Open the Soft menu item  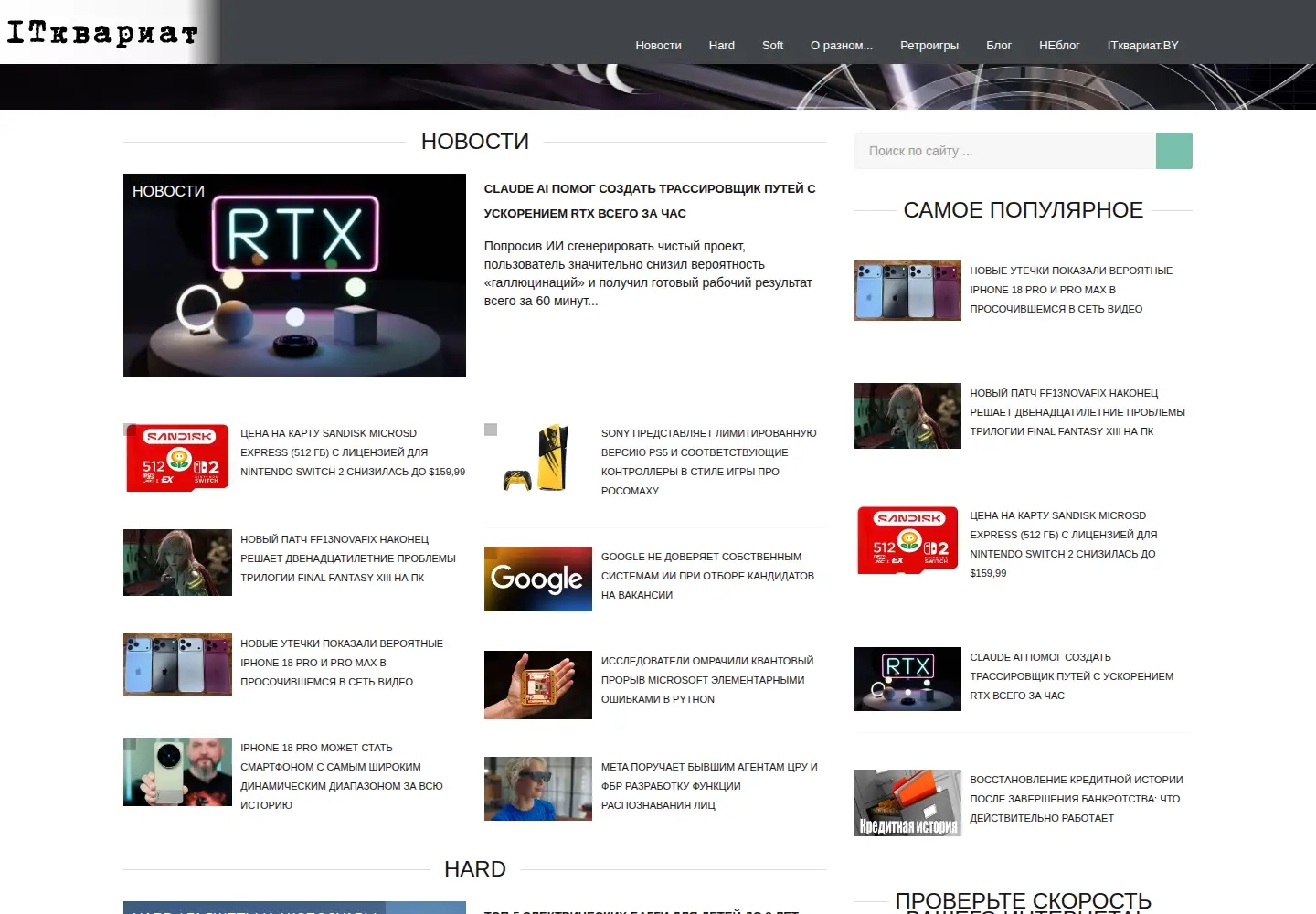(772, 45)
